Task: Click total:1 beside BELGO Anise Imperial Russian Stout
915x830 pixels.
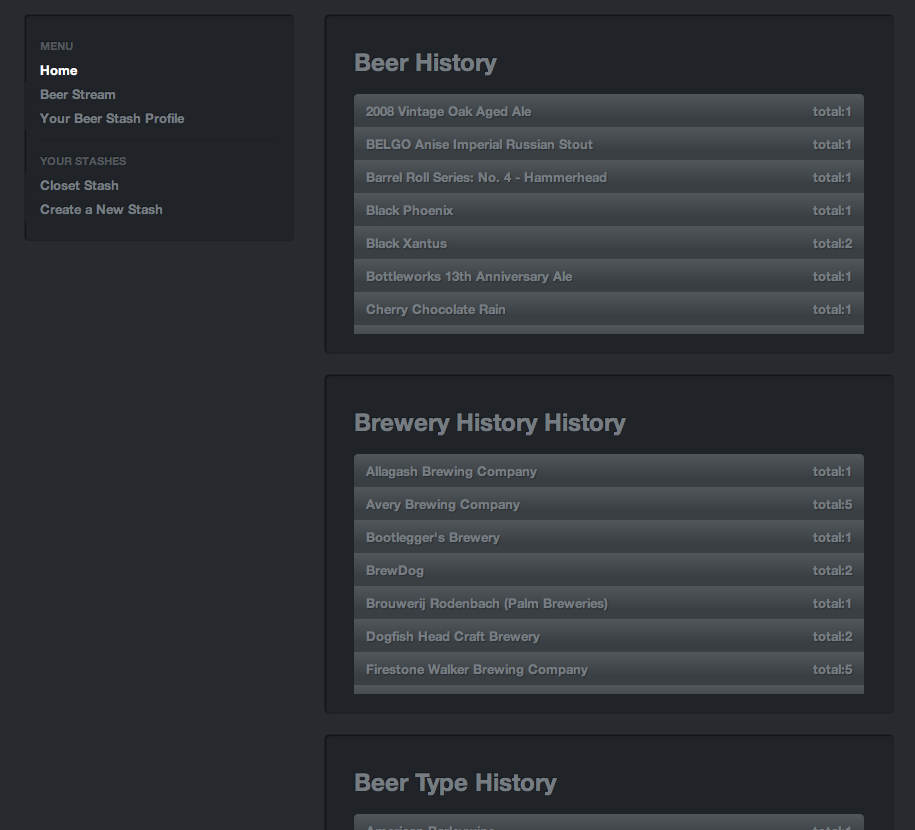Action: (x=832, y=145)
